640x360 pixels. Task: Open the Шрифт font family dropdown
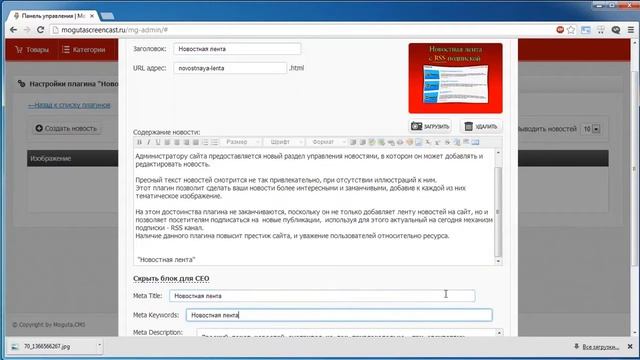285,142
